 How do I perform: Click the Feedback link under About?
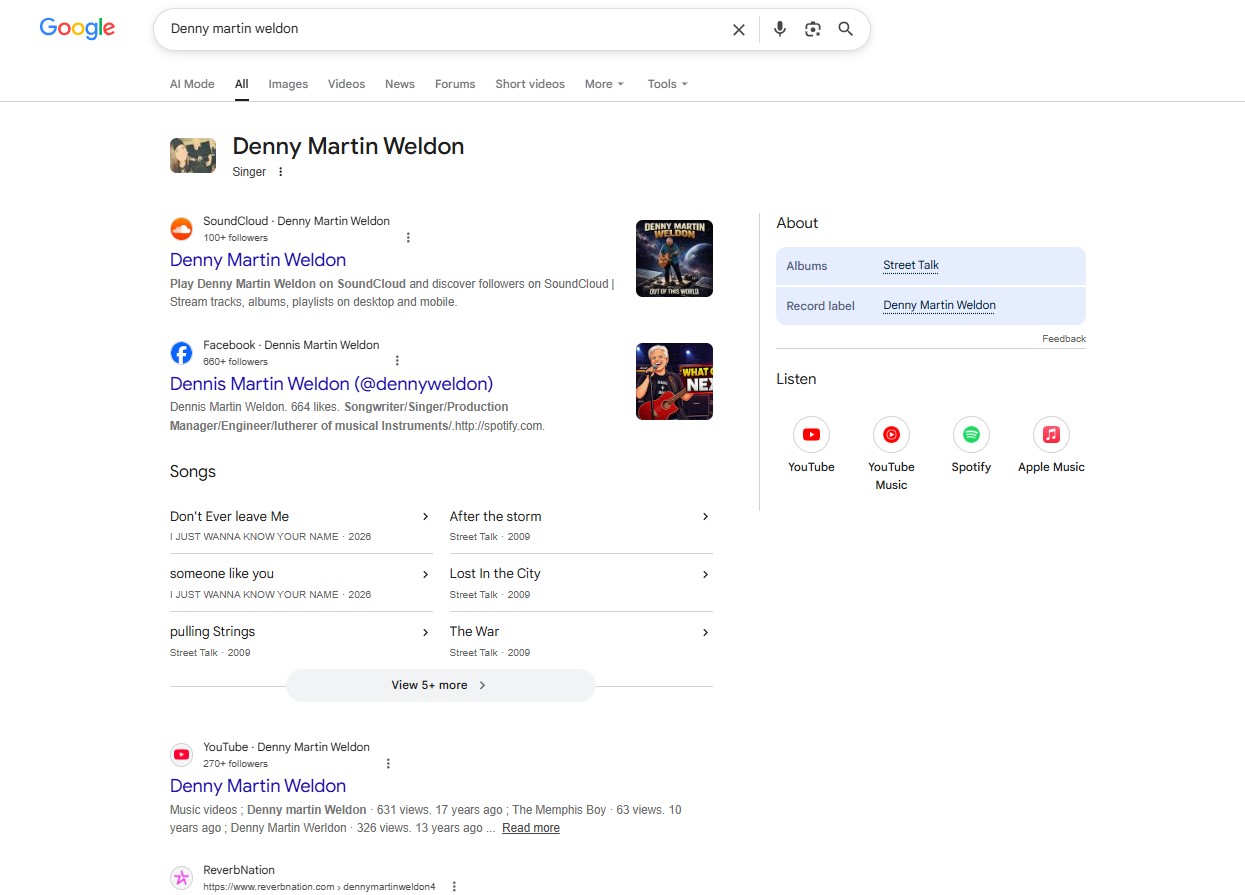point(1064,339)
